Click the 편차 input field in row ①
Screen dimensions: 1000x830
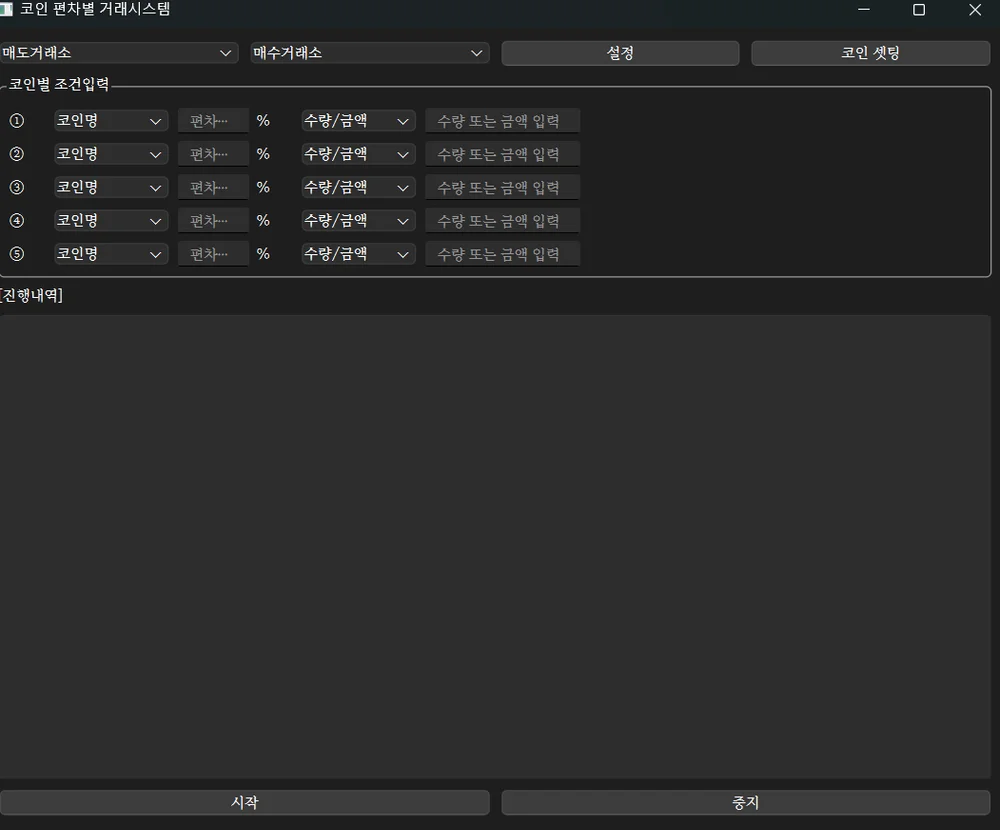(x=213, y=121)
